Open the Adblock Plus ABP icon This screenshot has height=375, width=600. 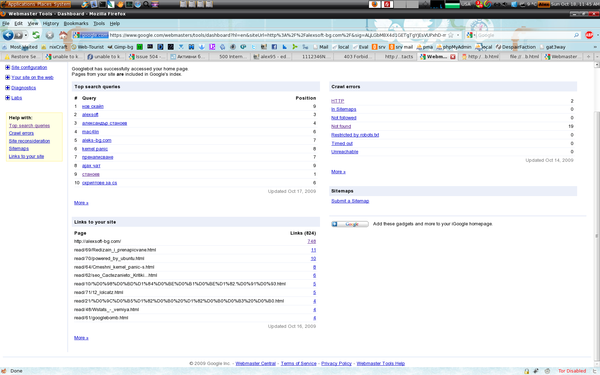point(589,35)
